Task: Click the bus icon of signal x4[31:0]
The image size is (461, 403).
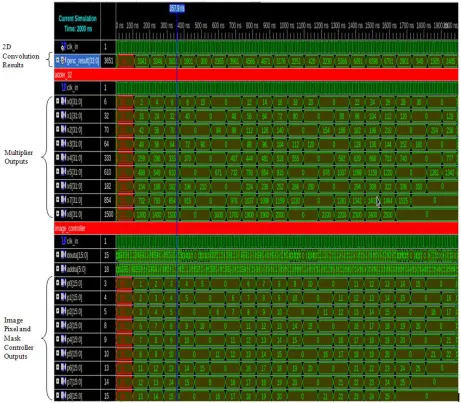Action: pos(63,158)
